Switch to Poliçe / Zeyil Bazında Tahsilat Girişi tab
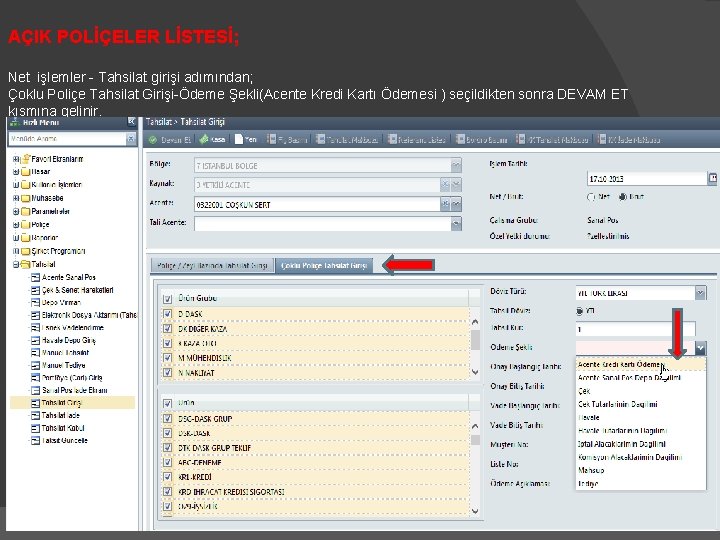The height and width of the screenshot is (540, 720). coord(212,265)
